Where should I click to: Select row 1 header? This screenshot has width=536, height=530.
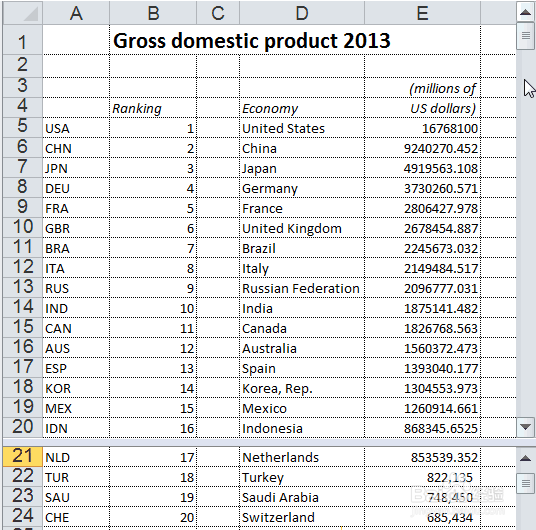[x=23, y=40]
